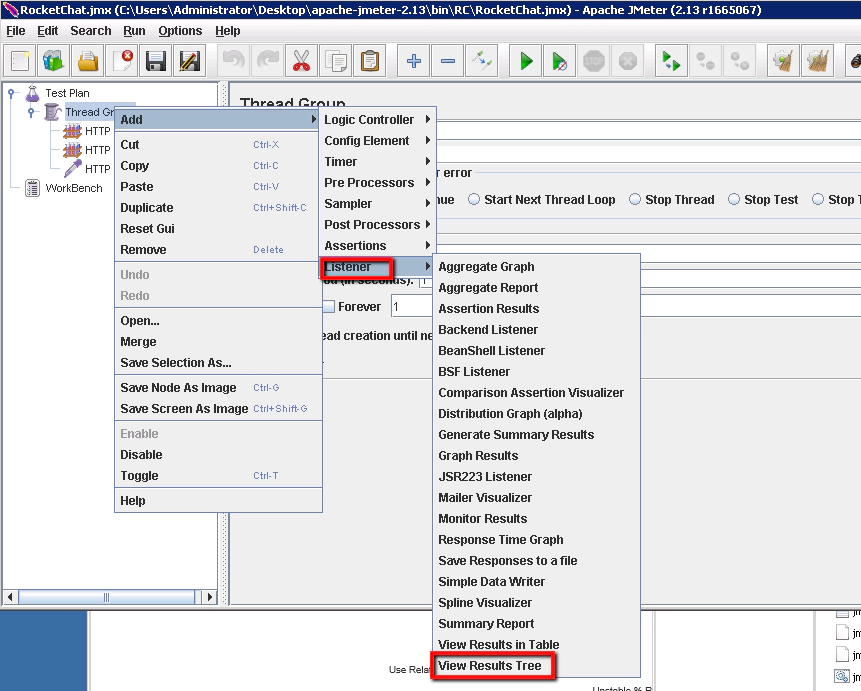The width and height of the screenshot is (861, 691).
Task: Clear results using the broom icon
Action: (785, 61)
